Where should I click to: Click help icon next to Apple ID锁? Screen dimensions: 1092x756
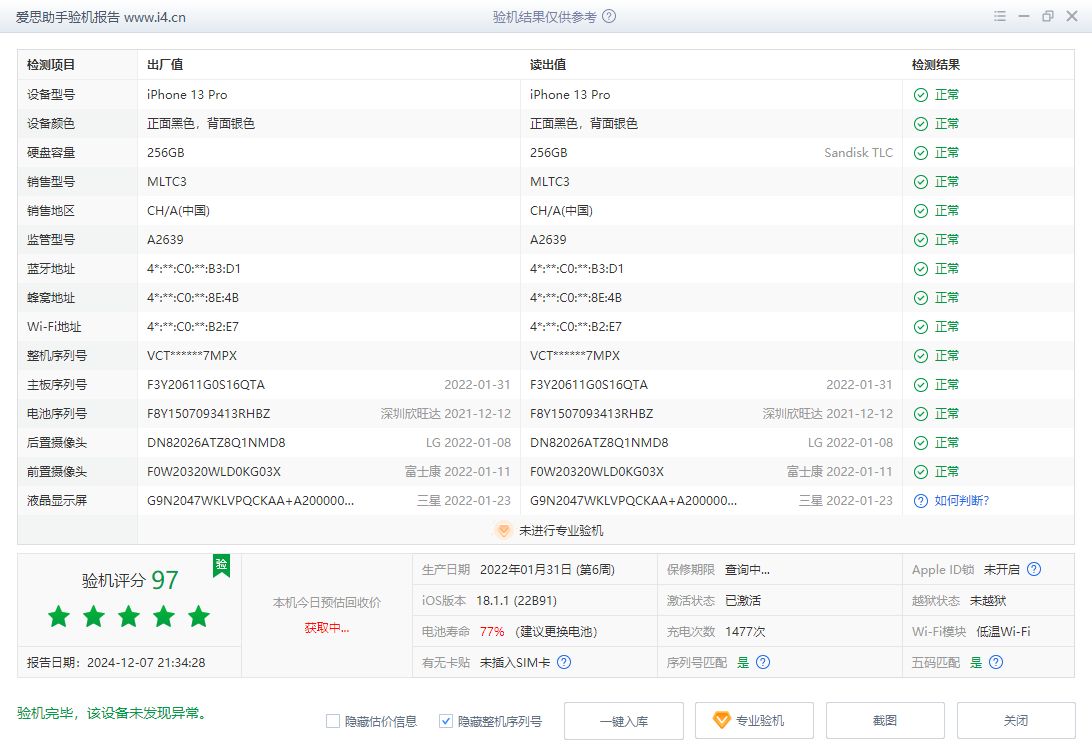(1032, 569)
